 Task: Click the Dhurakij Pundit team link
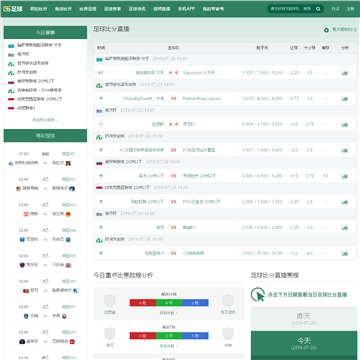(x=144, y=99)
